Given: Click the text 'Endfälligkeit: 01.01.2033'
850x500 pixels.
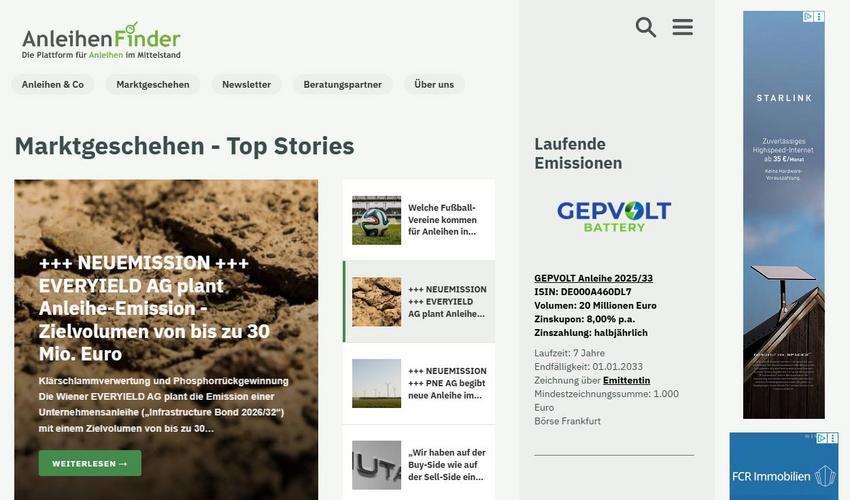Looking at the screenshot, I should [x=588, y=367].
